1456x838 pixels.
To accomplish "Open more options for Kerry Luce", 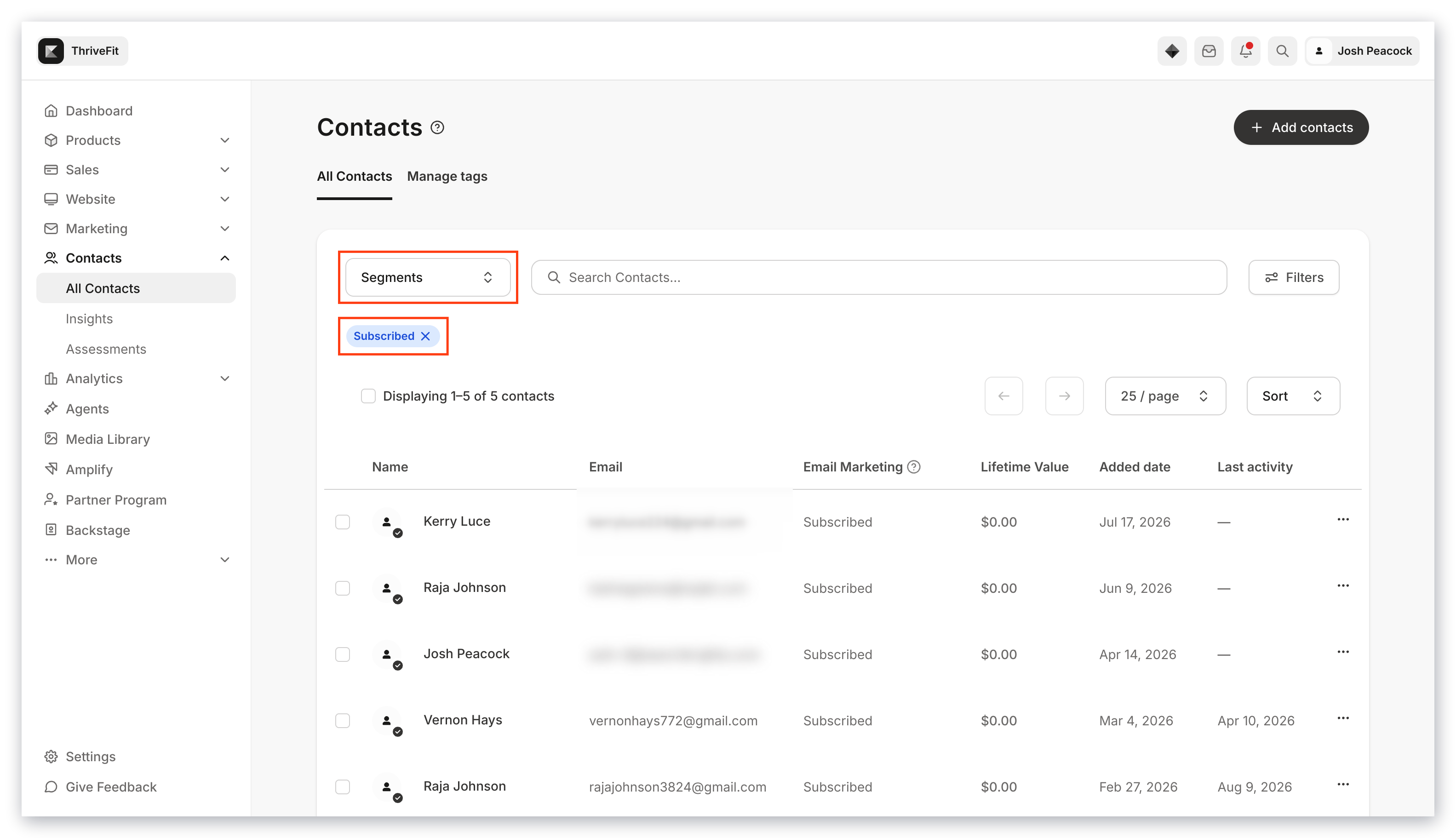I will coord(1342,520).
